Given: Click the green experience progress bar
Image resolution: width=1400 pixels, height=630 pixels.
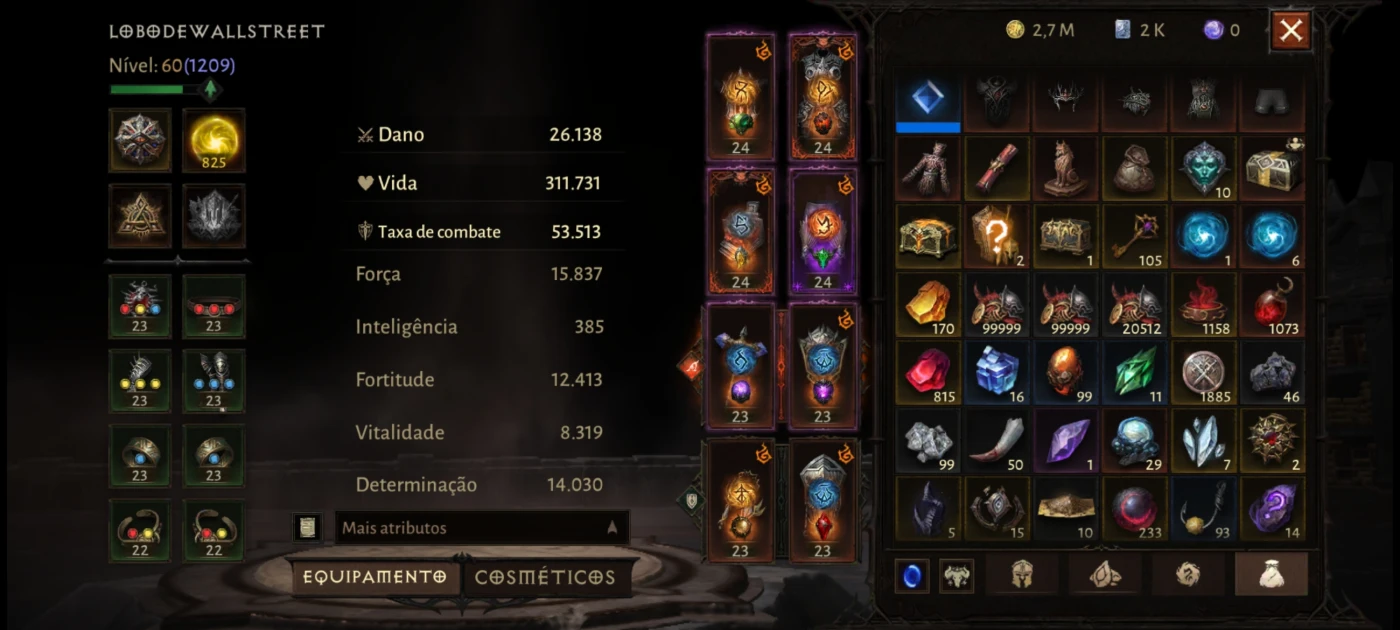Looking at the screenshot, I should click(x=153, y=90).
